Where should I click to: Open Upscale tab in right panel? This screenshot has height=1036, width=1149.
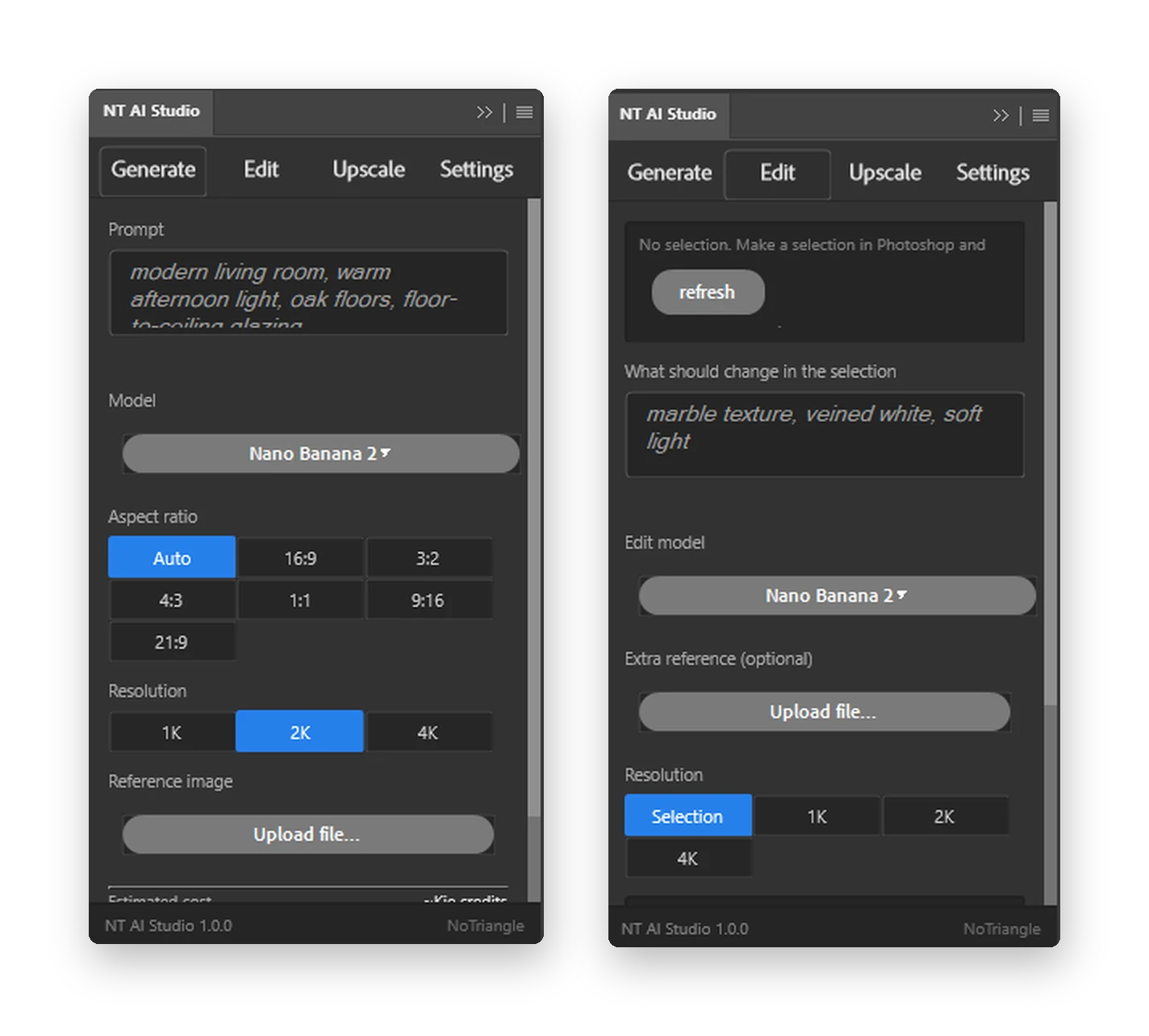(x=885, y=173)
